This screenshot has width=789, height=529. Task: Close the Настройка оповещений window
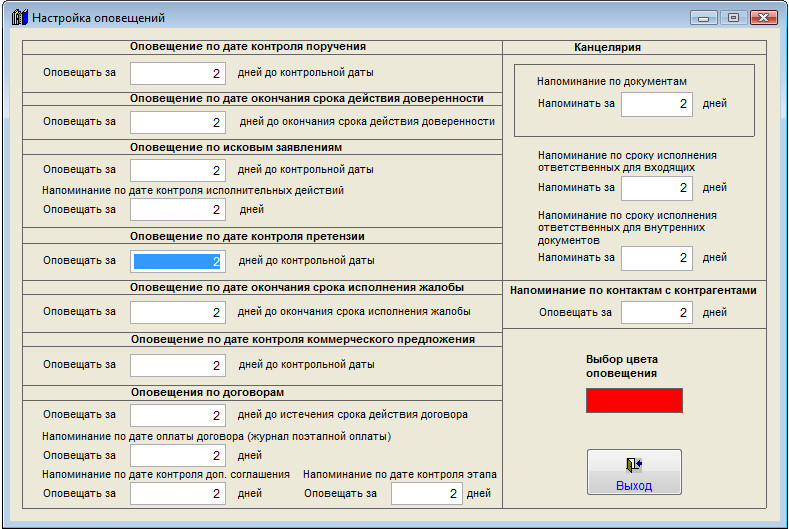click(x=763, y=18)
